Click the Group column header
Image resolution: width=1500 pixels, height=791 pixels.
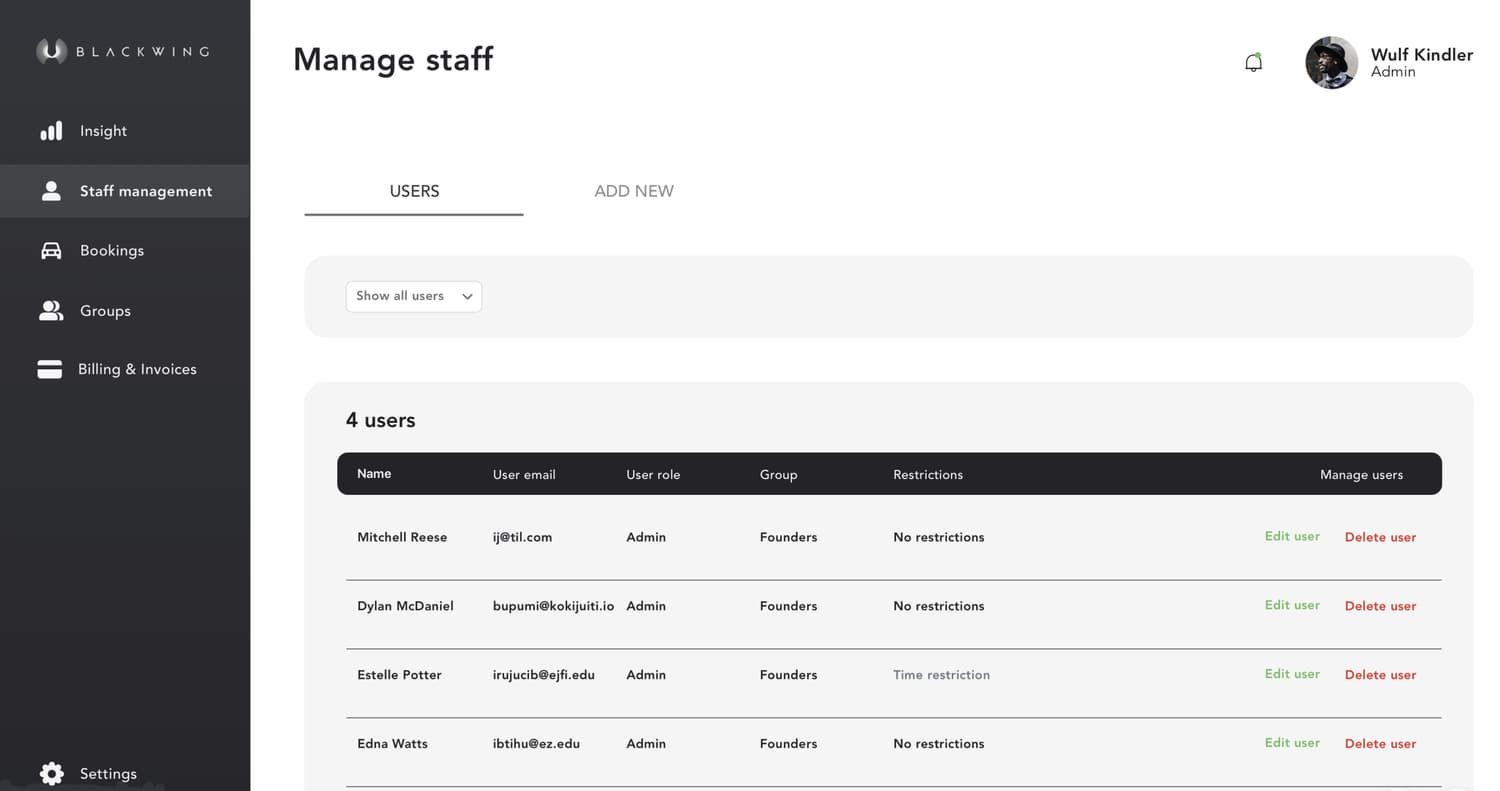[x=778, y=474]
